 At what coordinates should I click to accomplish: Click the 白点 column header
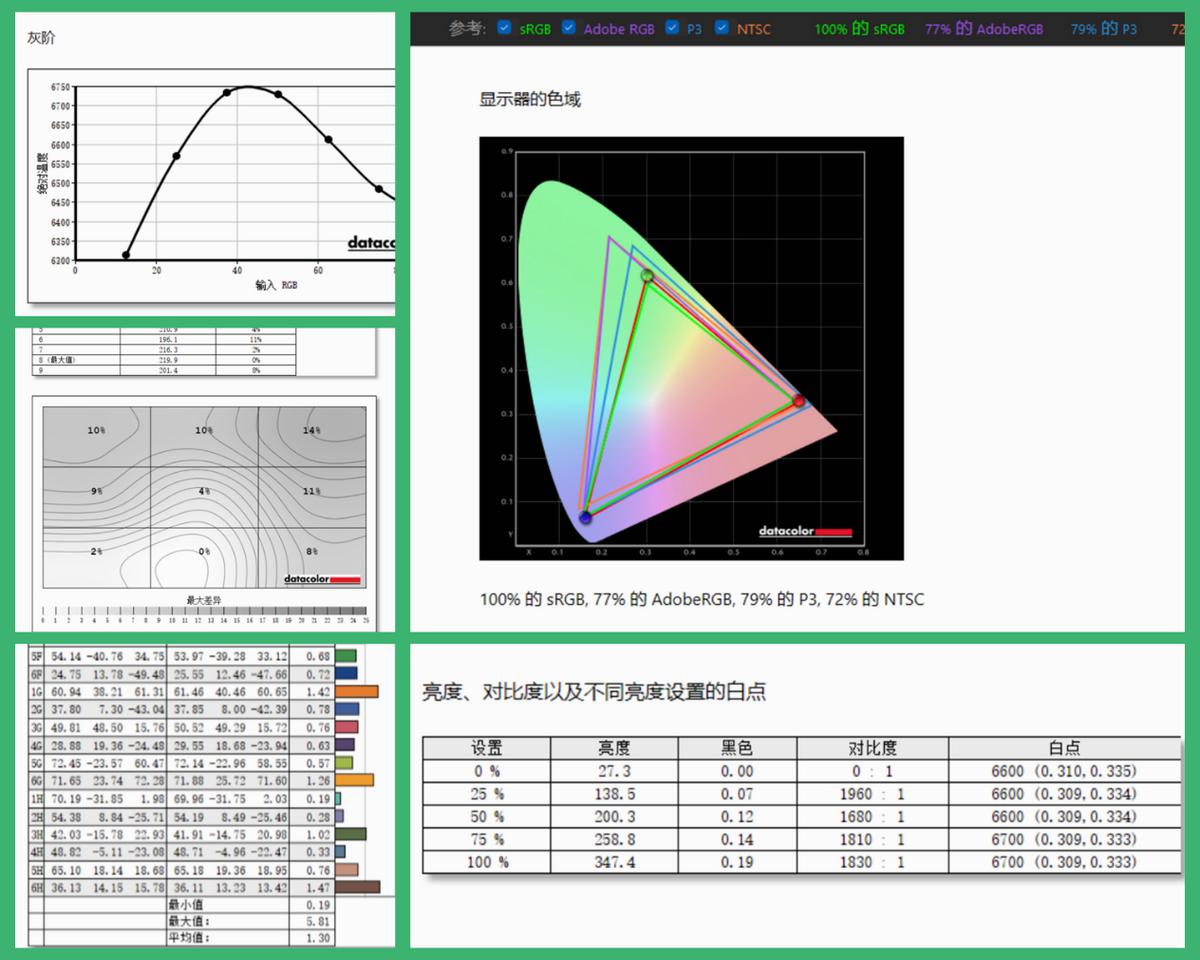[x=1064, y=748]
